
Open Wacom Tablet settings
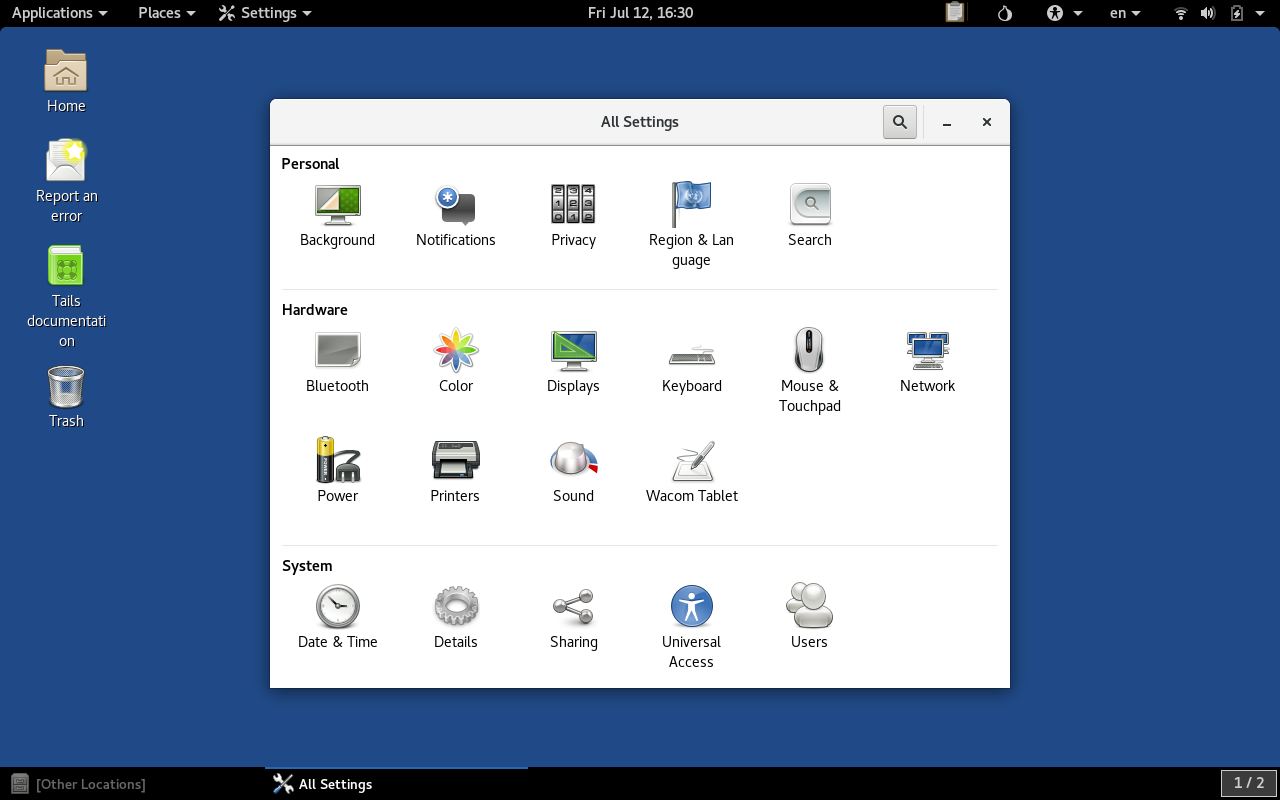tap(691, 471)
